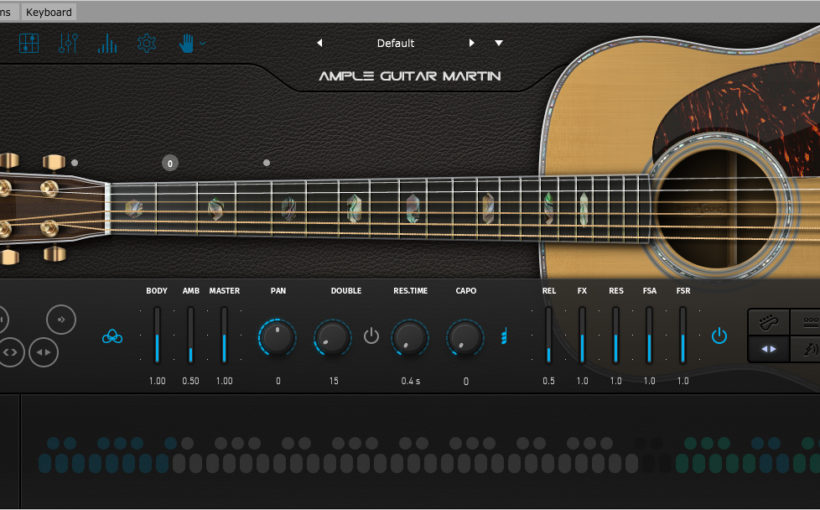Open the settings gear icon
Viewport: 820px width, 510px height.
pos(146,43)
